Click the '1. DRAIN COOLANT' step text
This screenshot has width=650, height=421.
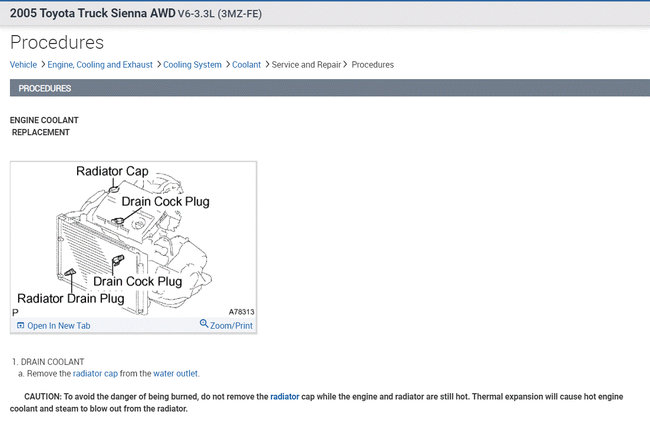tap(48, 362)
